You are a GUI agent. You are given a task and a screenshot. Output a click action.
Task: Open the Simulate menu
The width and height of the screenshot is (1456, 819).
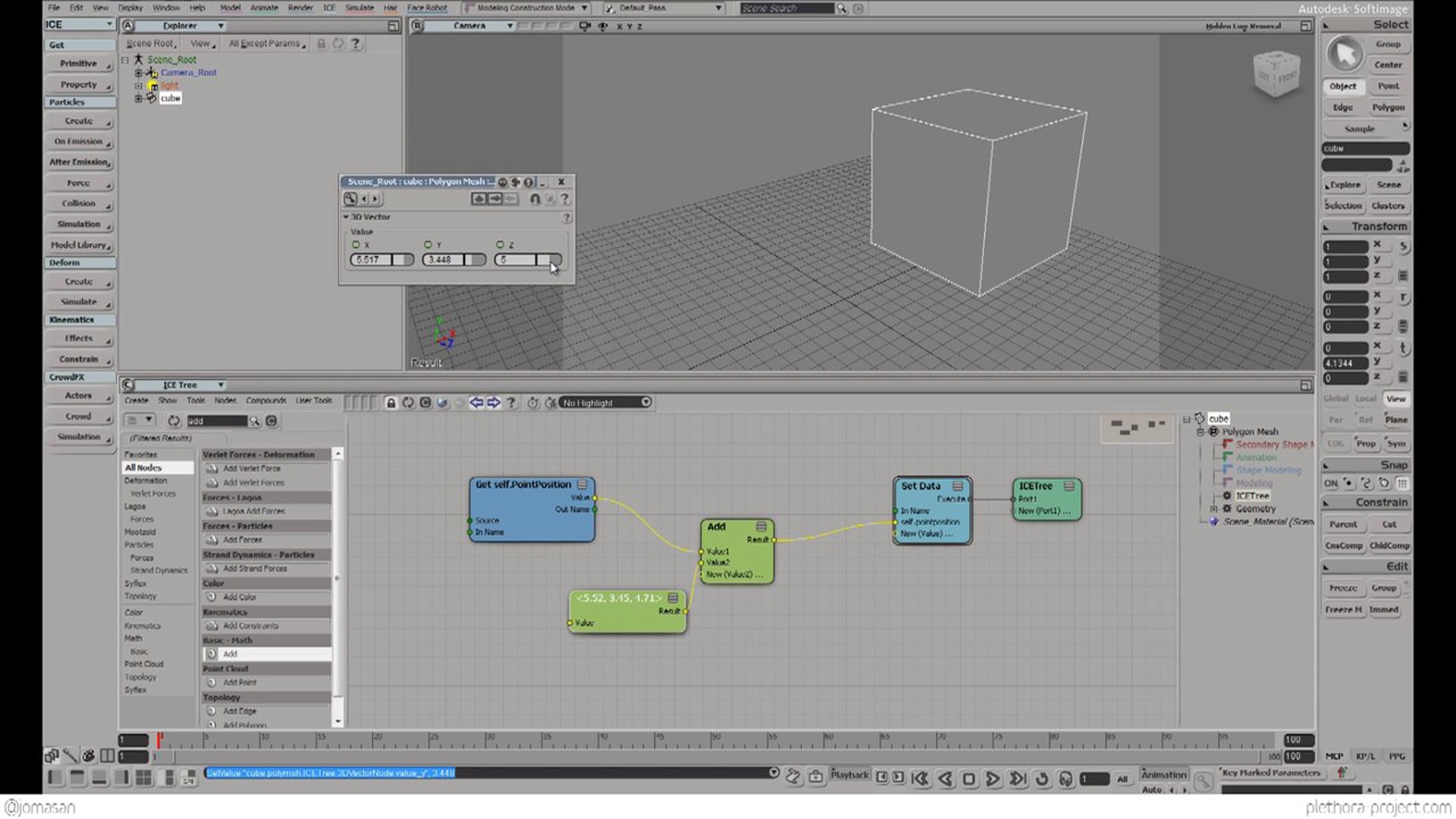click(359, 8)
